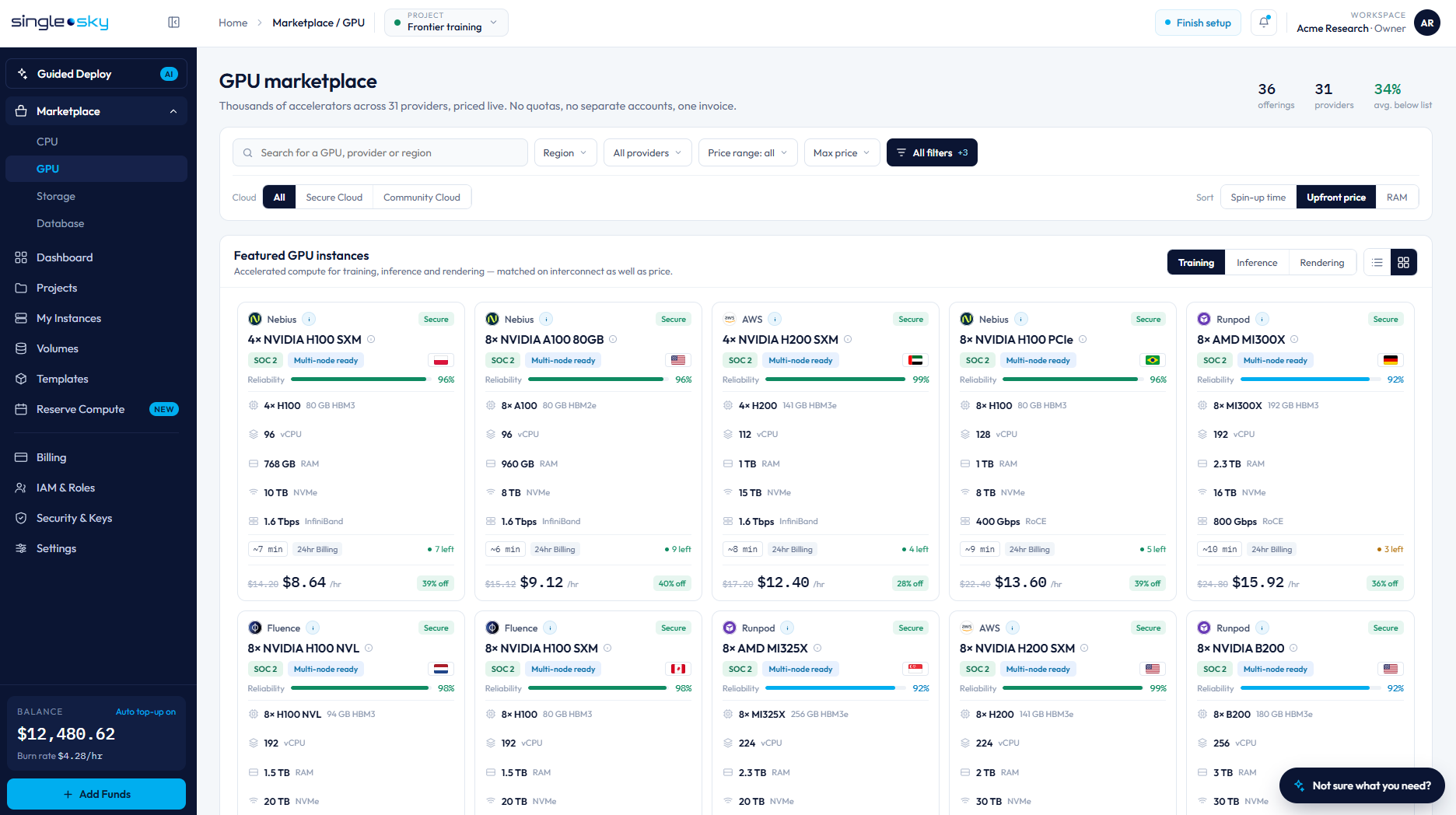
Task: Sort by RAM
Action: click(1397, 198)
